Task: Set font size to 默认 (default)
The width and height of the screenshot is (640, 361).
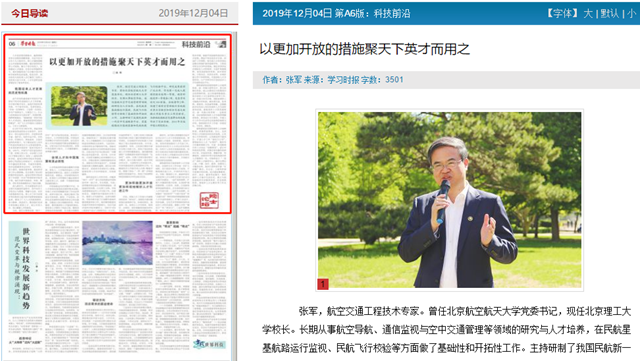Action: coord(609,13)
